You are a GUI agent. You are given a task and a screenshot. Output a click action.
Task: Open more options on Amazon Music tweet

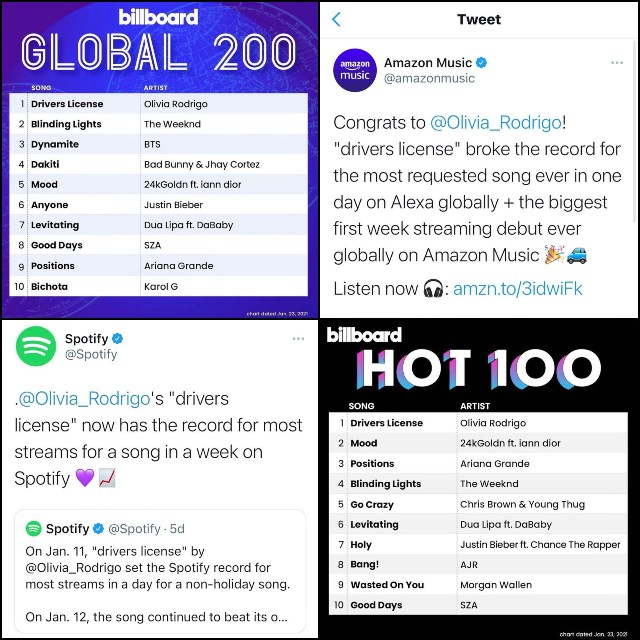(617, 62)
